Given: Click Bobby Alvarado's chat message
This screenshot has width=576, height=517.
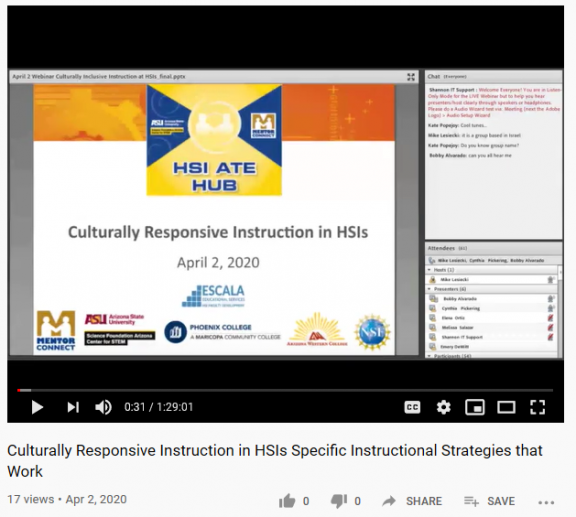Looking at the screenshot, I should click(470, 155).
